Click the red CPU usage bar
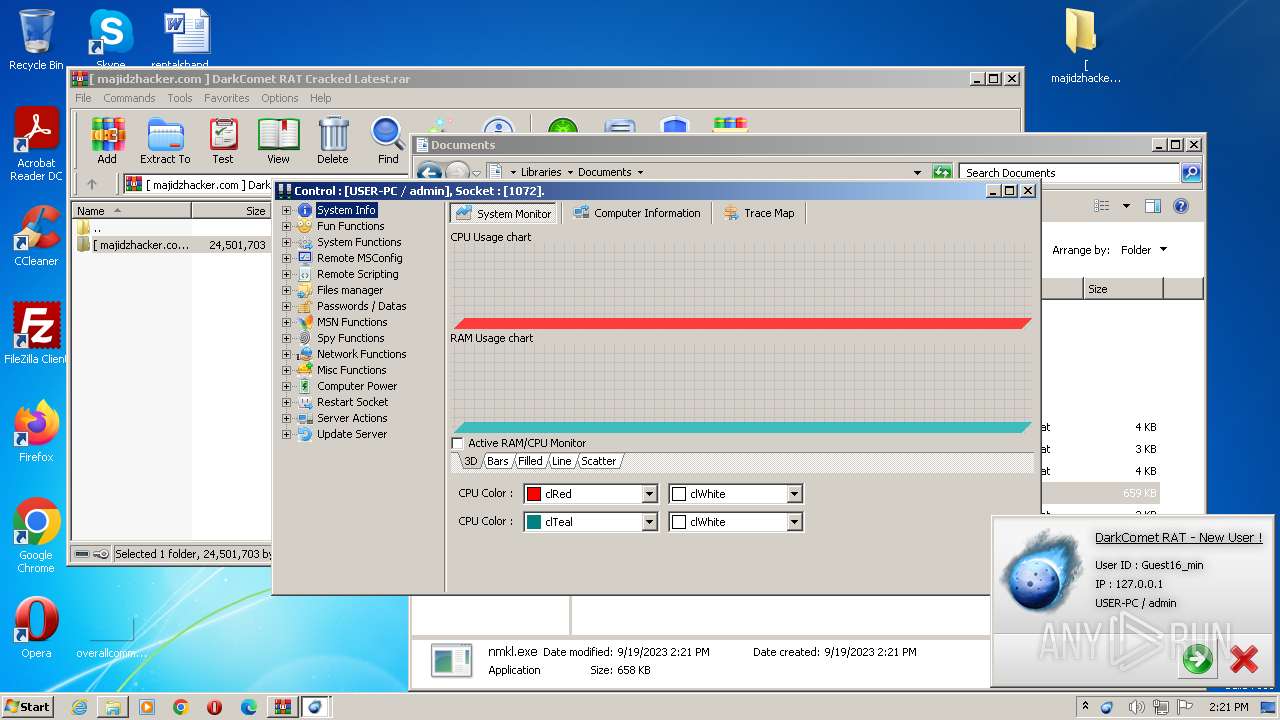 pos(742,323)
